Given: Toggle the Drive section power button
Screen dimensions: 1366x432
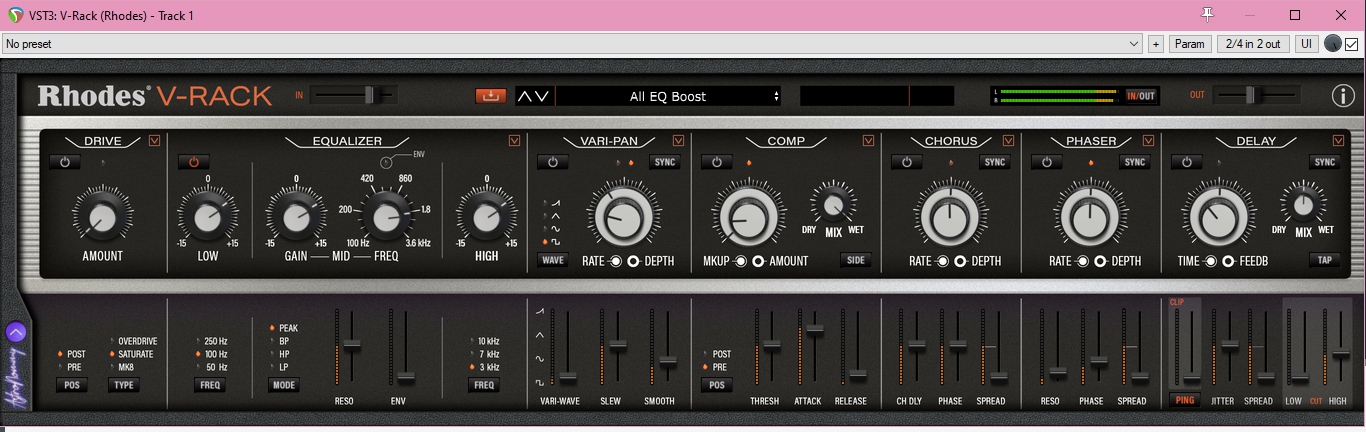Looking at the screenshot, I should (64, 162).
